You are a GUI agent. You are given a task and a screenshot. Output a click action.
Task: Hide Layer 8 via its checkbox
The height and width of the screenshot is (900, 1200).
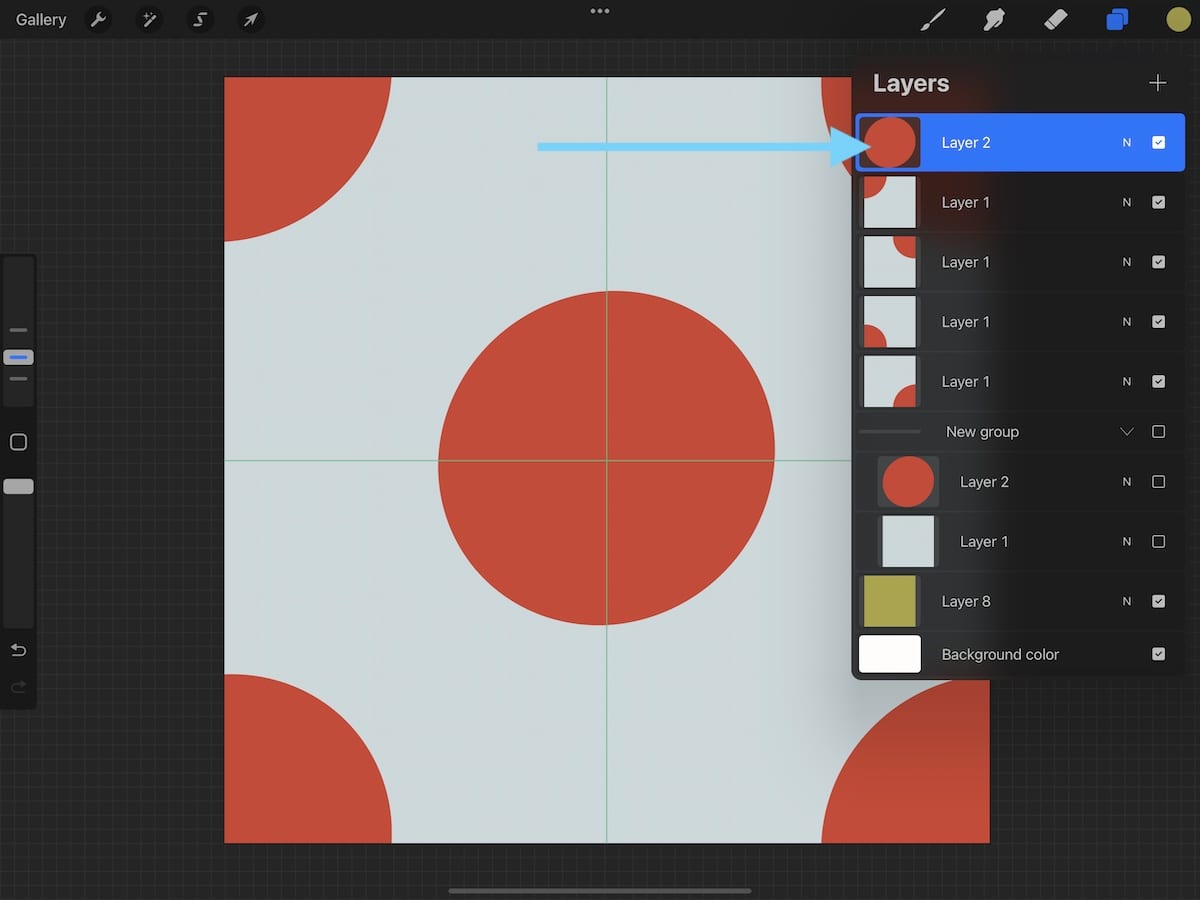(x=1158, y=602)
